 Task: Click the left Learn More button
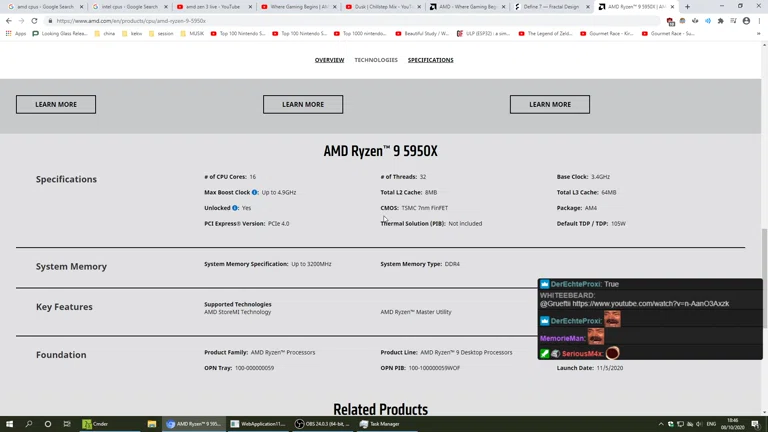56,104
